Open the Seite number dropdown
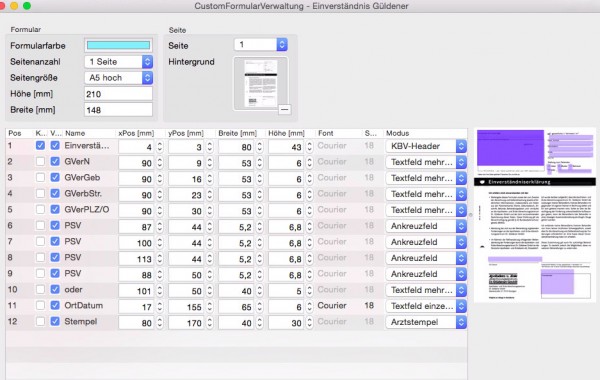This screenshot has height=380, width=600. point(261,45)
